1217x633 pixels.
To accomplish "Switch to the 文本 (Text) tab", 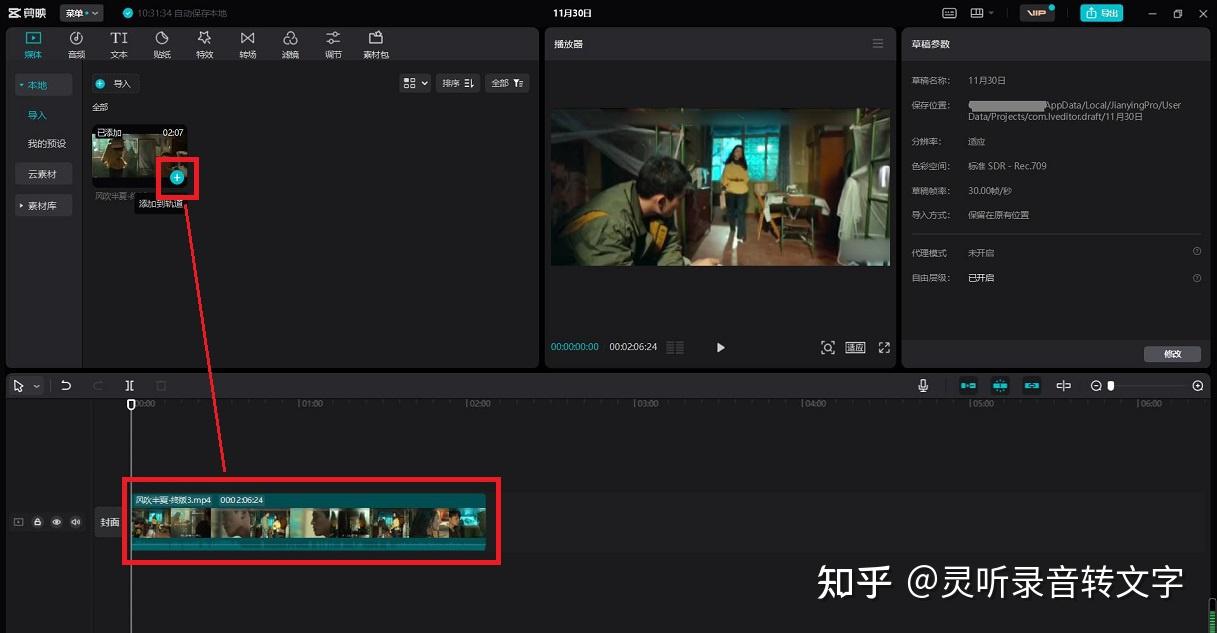I will pyautogui.click(x=119, y=45).
